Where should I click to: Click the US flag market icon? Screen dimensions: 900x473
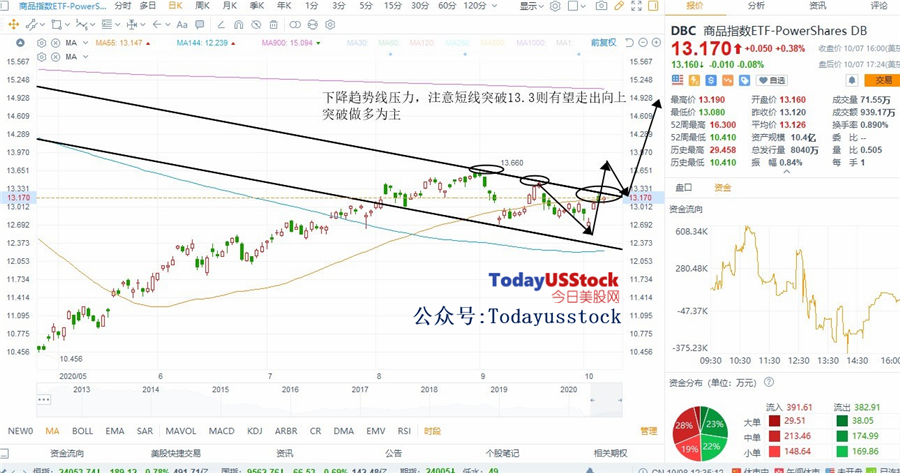677,80
